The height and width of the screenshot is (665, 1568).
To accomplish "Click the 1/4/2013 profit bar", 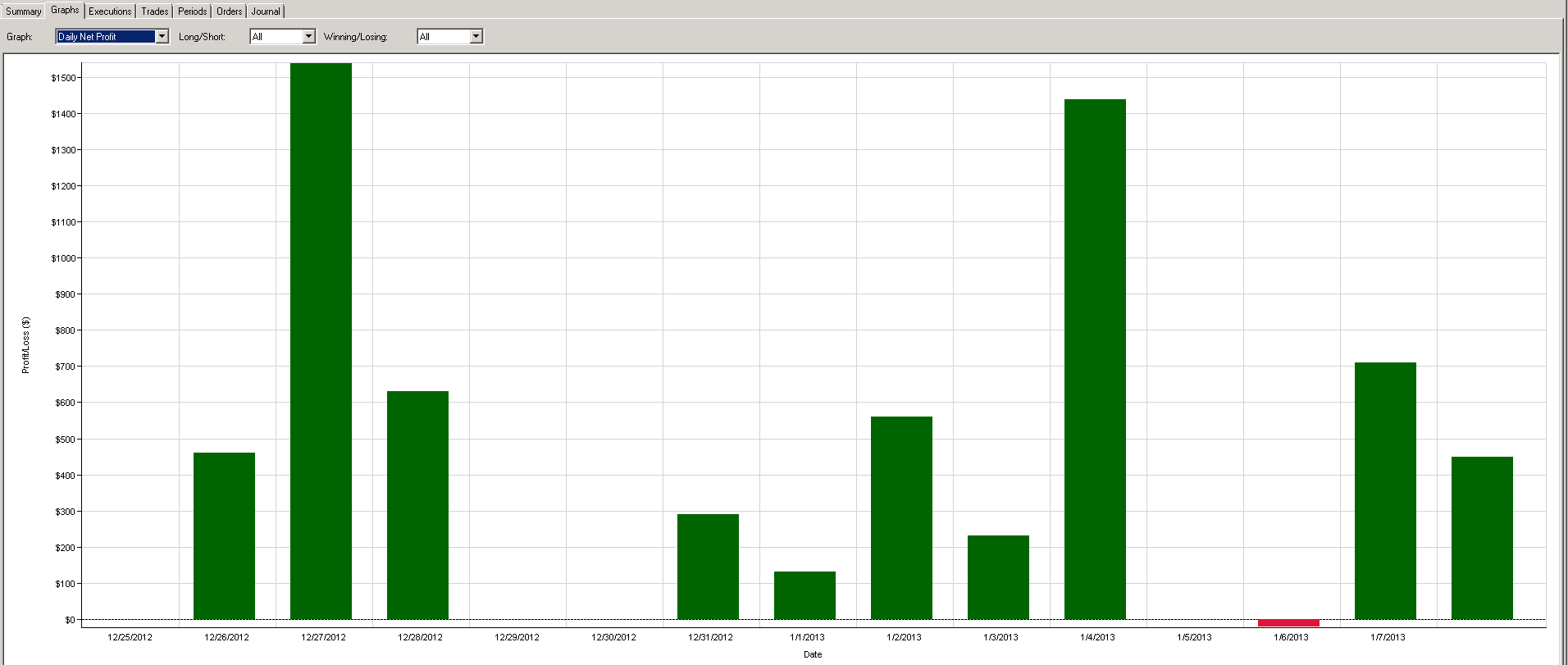I will [x=1095, y=359].
